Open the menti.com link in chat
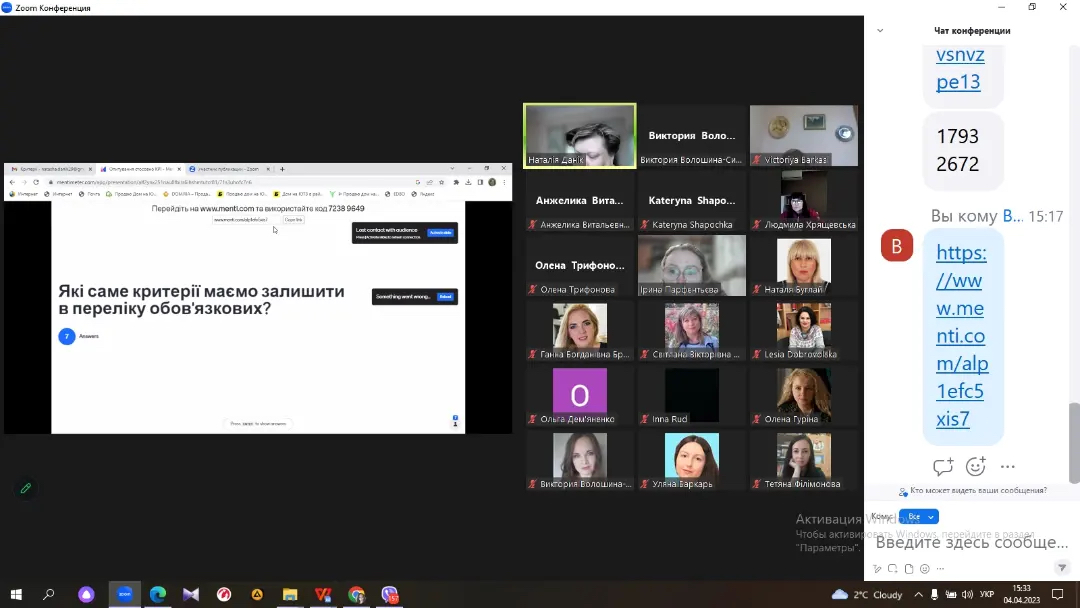The height and width of the screenshot is (608, 1080). (961, 336)
